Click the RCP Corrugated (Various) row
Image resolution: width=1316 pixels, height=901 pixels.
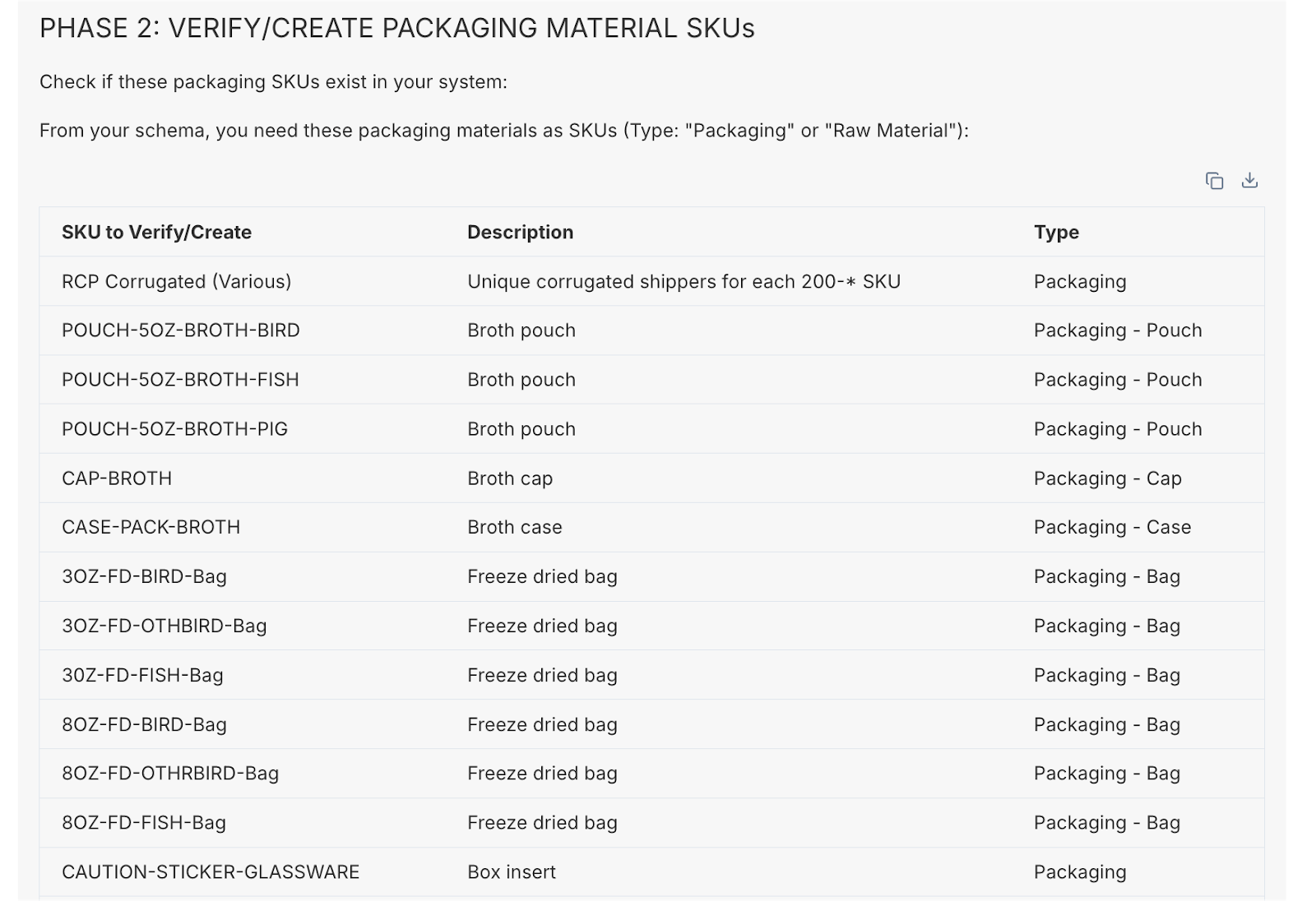[177, 281]
